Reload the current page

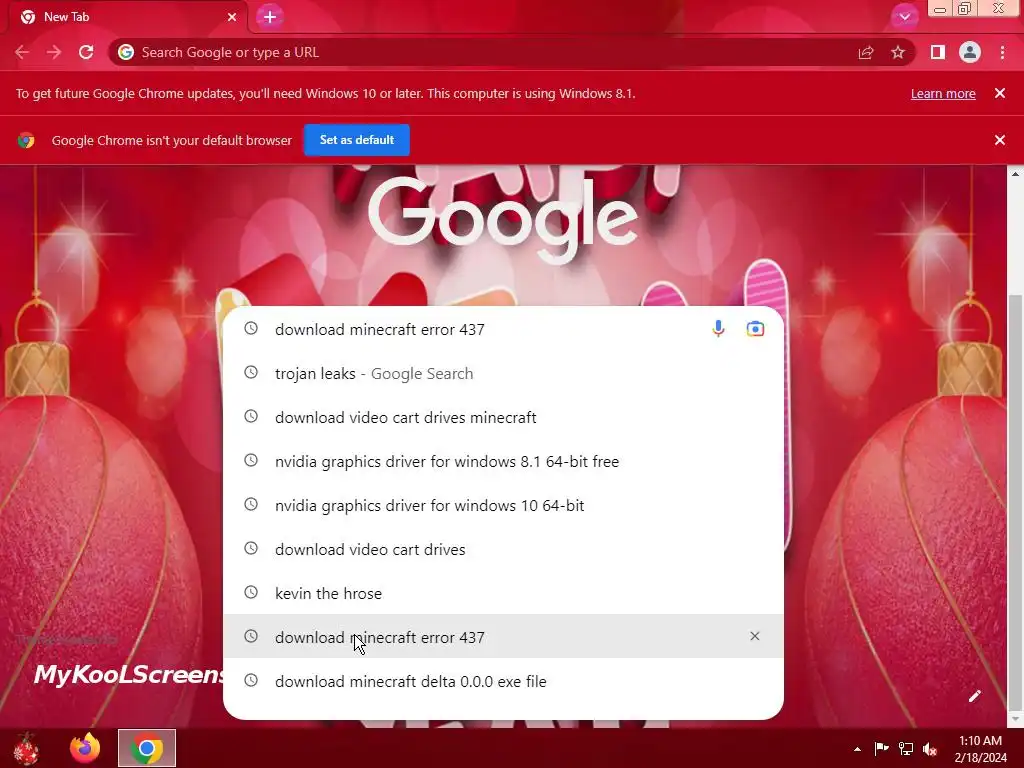point(86,52)
